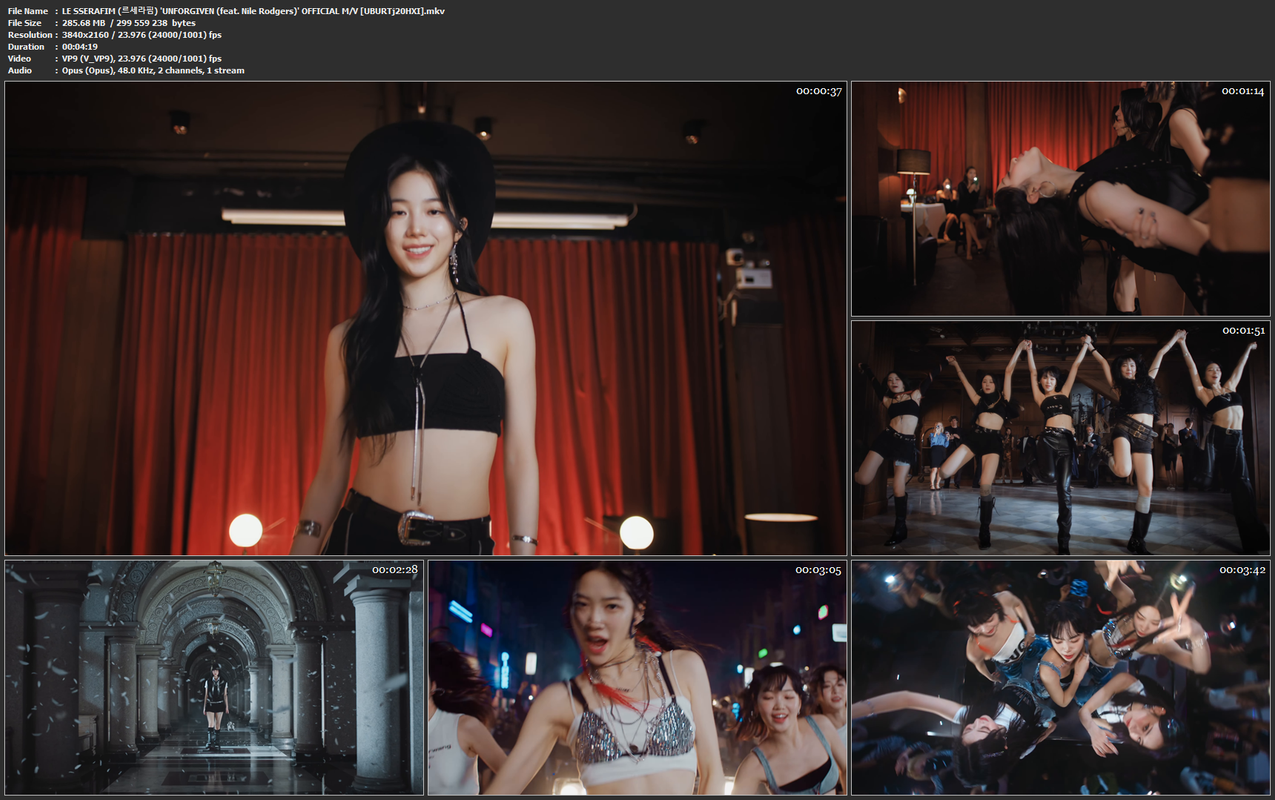Screen dimensions: 1275x800
Task: Click the VP9 video codec line
Action: point(142,59)
